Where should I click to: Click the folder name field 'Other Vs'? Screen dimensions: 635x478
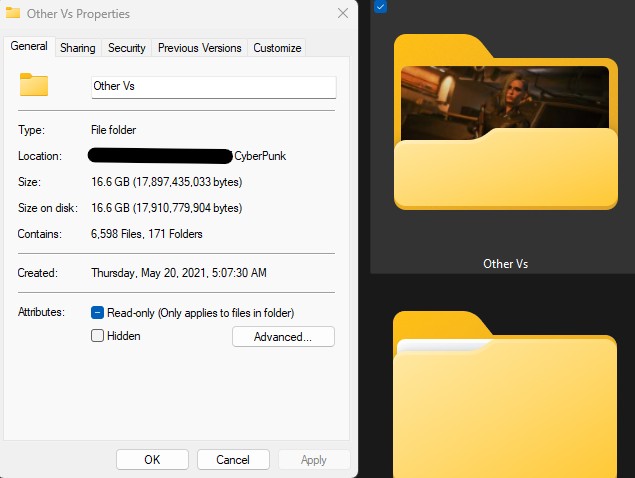[214, 87]
